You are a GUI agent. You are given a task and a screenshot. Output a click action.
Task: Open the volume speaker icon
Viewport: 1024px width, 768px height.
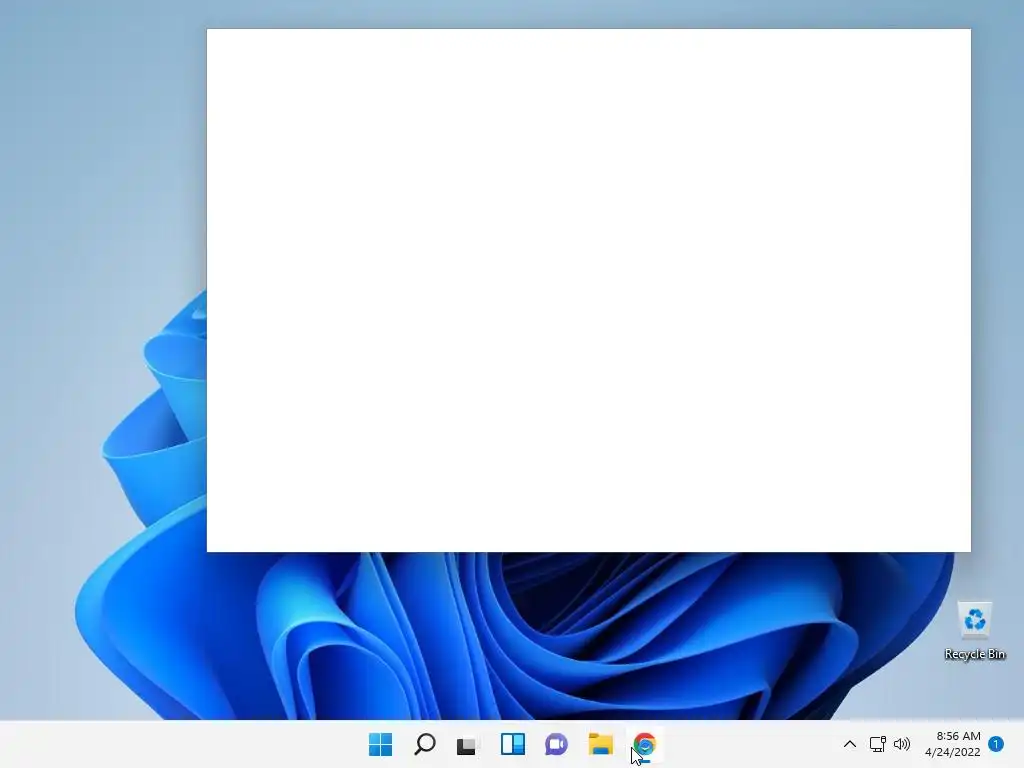[902, 744]
